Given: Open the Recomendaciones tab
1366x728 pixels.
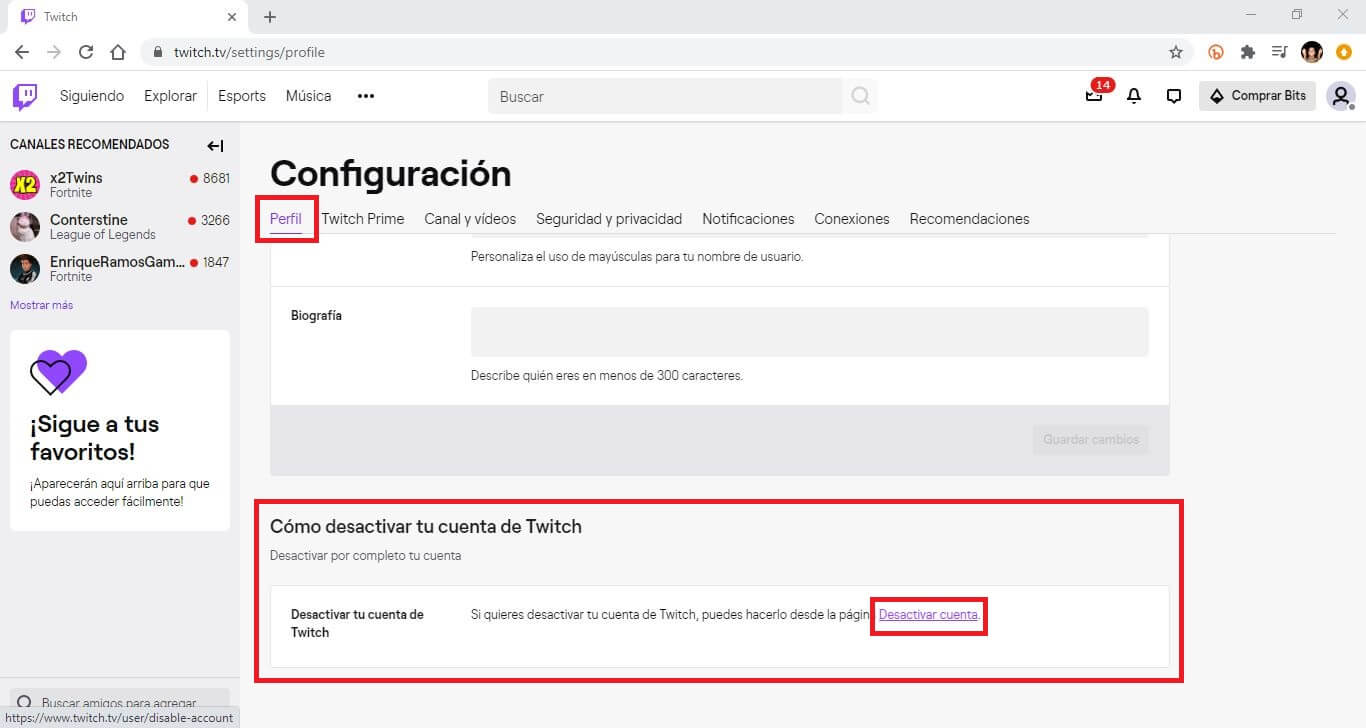Looking at the screenshot, I should (x=969, y=219).
